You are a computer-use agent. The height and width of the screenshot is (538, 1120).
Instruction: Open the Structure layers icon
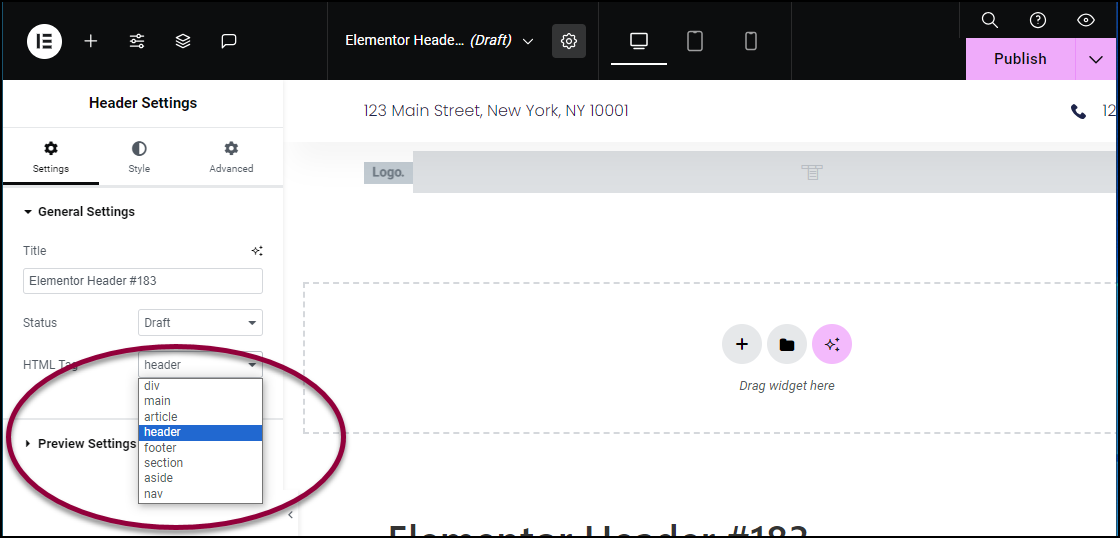(183, 41)
